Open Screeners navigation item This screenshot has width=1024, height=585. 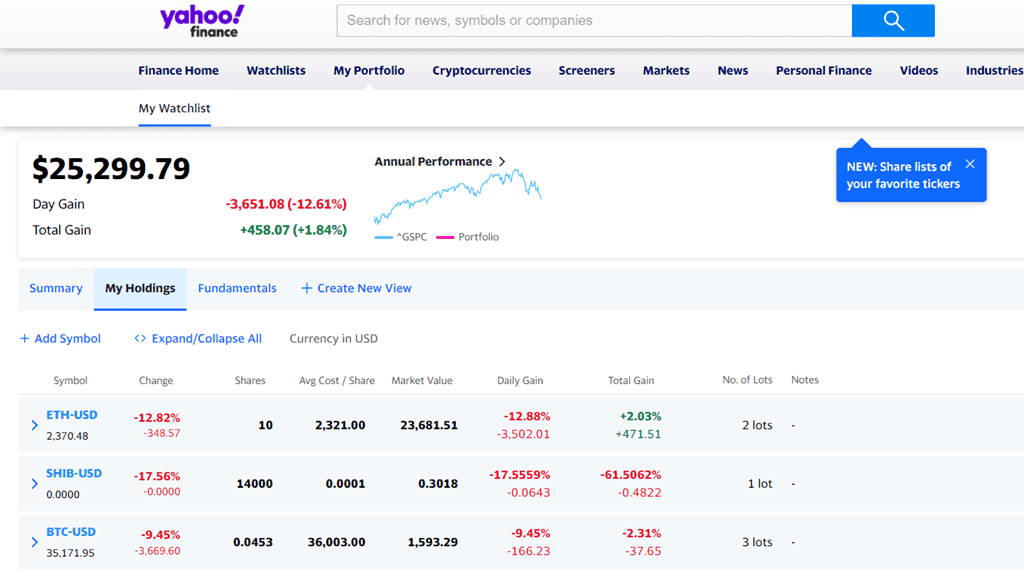586,71
